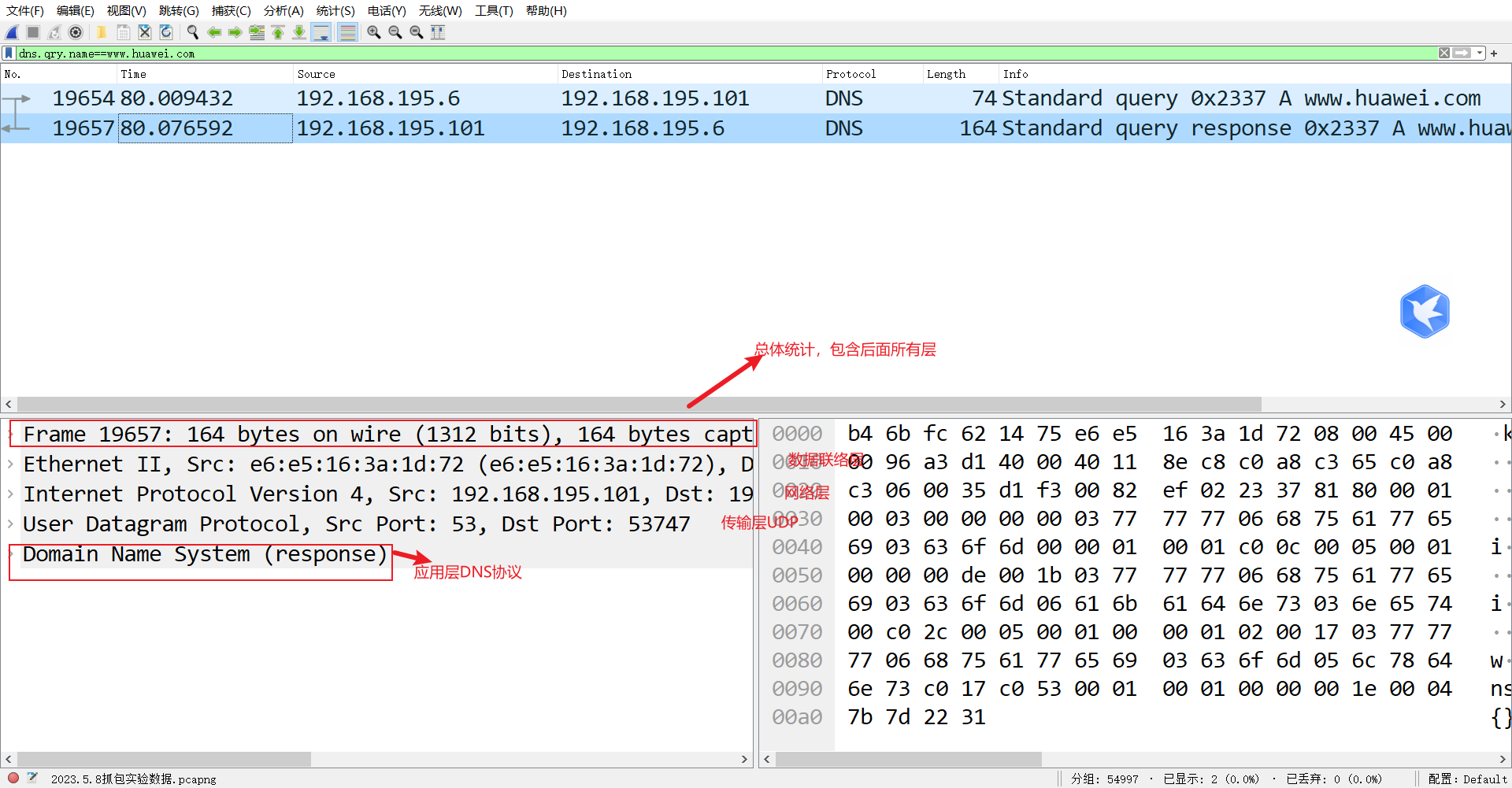Jump to the last packet

pyautogui.click(x=298, y=32)
